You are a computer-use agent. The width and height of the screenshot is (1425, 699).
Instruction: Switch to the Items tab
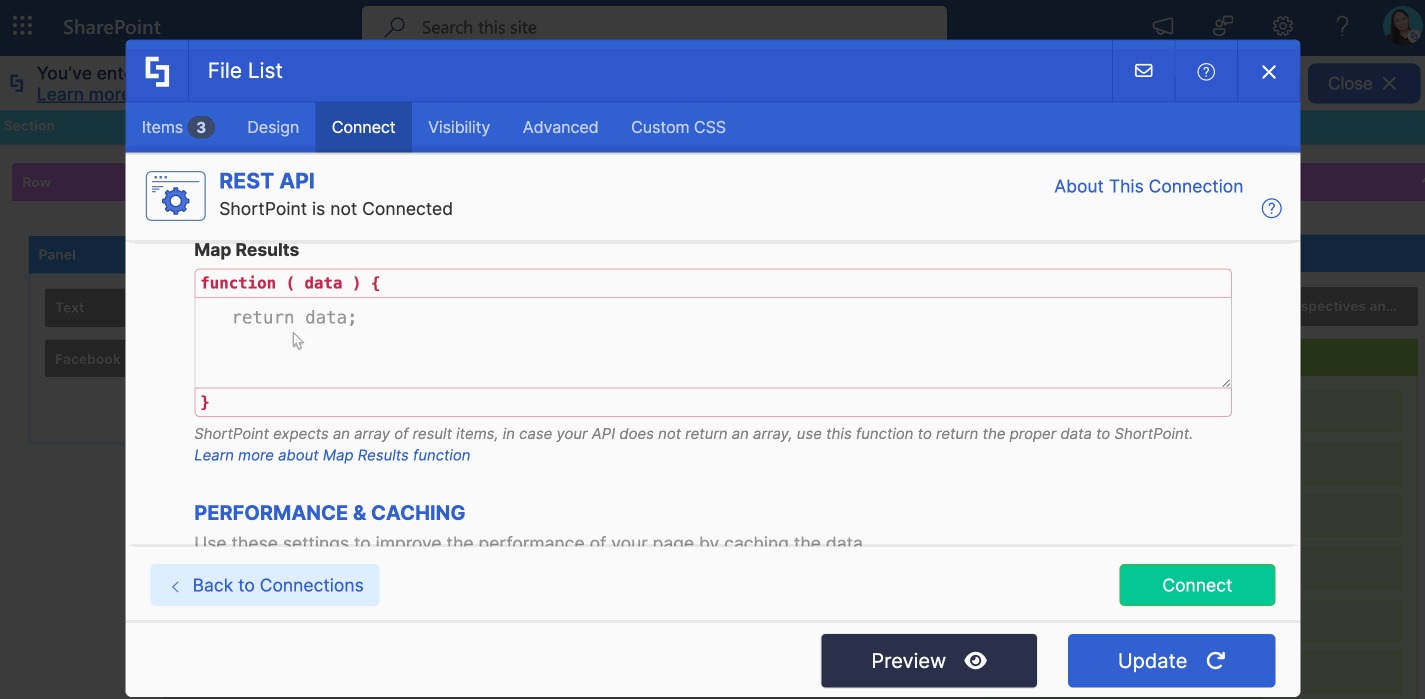[x=177, y=127]
